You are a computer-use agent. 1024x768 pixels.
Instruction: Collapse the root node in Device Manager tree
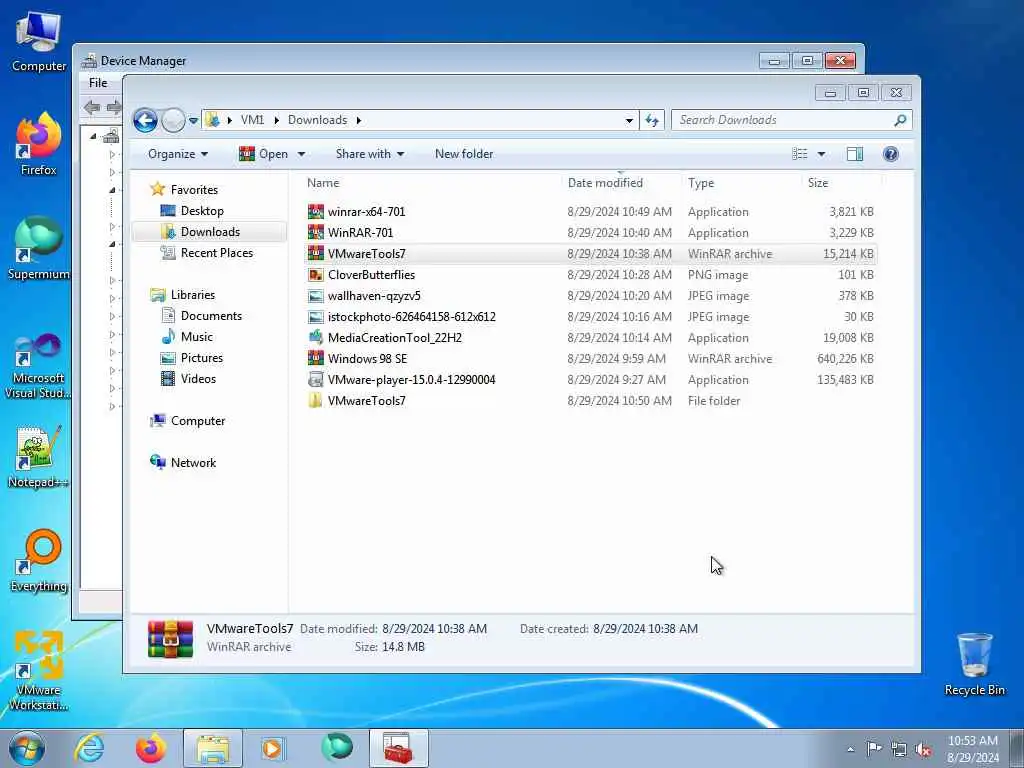93,136
